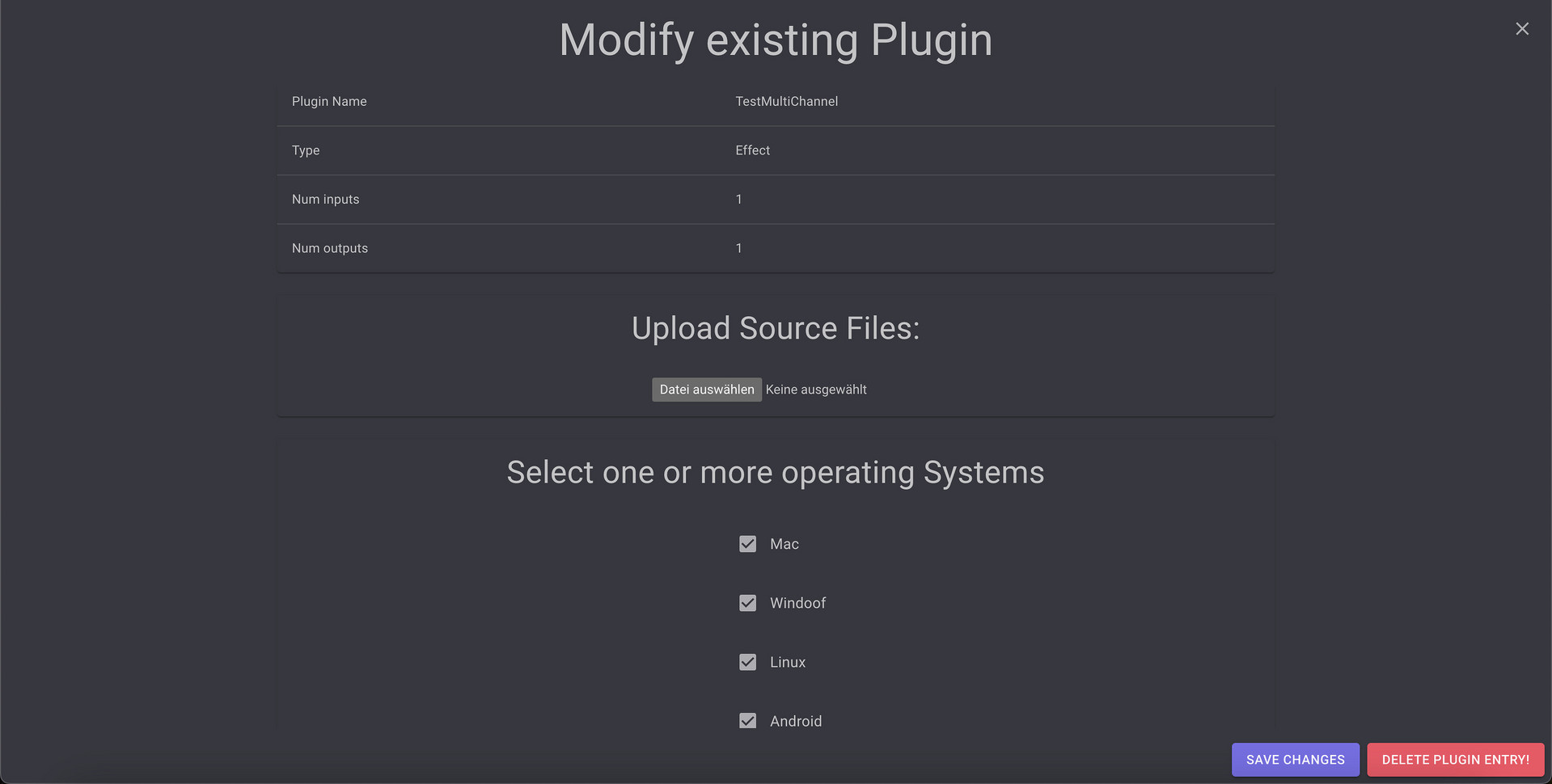1552x784 pixels.
Task: Click the 'Modify existing Plugin' title
Action: [775, 40]
